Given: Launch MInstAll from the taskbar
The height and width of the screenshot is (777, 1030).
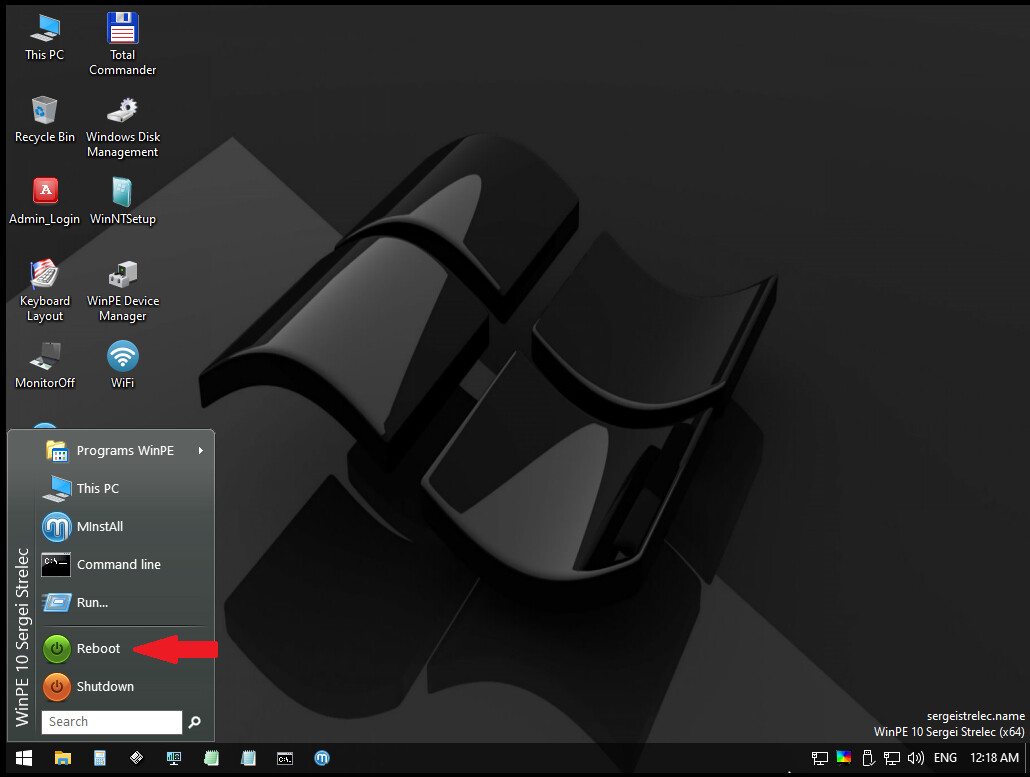Looking at the screenshot, I should click(x=322, y=758).
